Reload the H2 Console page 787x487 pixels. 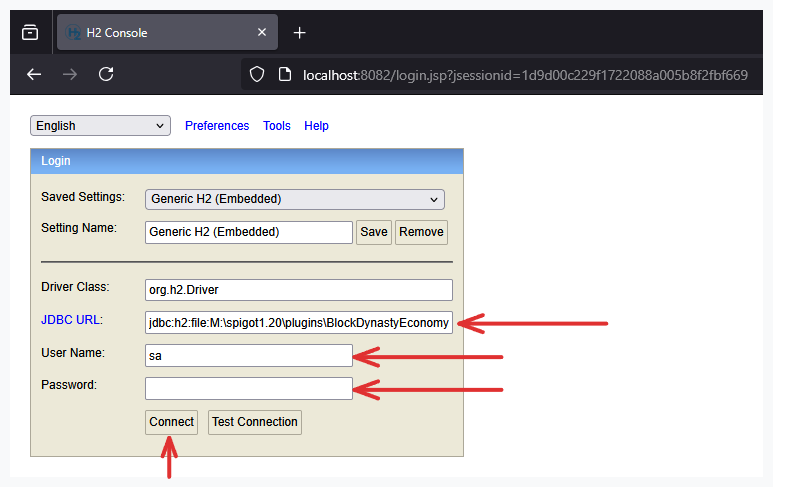[106, 74]
